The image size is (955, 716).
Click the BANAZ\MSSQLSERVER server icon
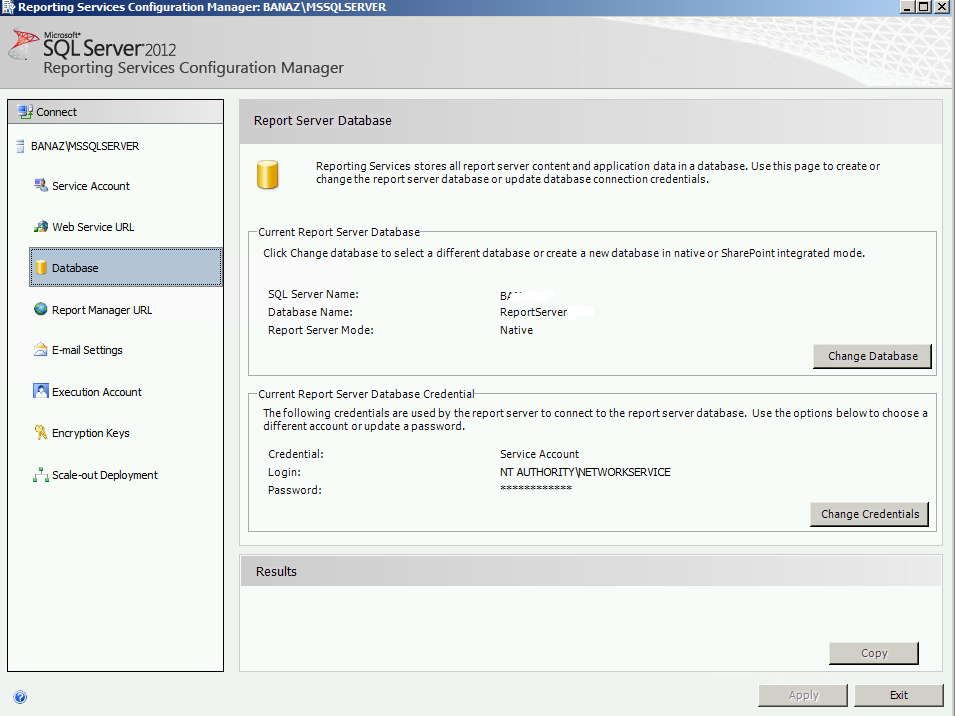click(20, 146)
